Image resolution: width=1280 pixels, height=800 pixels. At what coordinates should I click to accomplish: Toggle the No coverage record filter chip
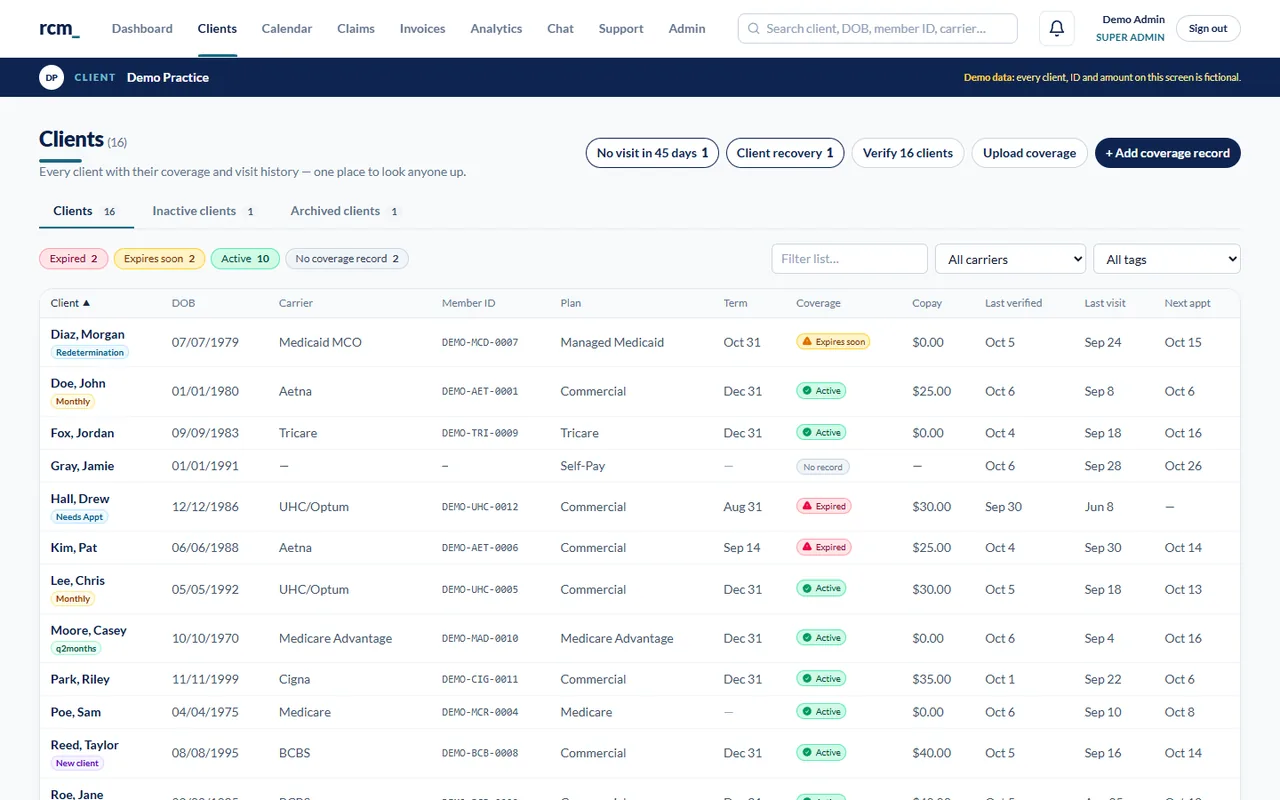tap(347, 259)
